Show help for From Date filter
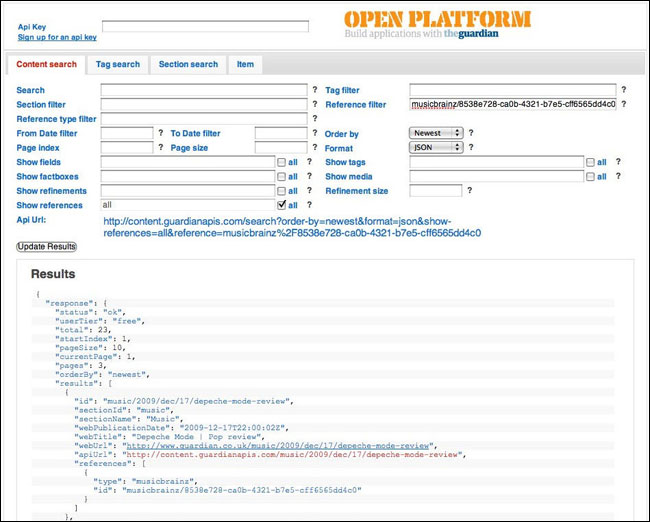The height and width of the screenshot is (522, 650). (x=161, y=133)
